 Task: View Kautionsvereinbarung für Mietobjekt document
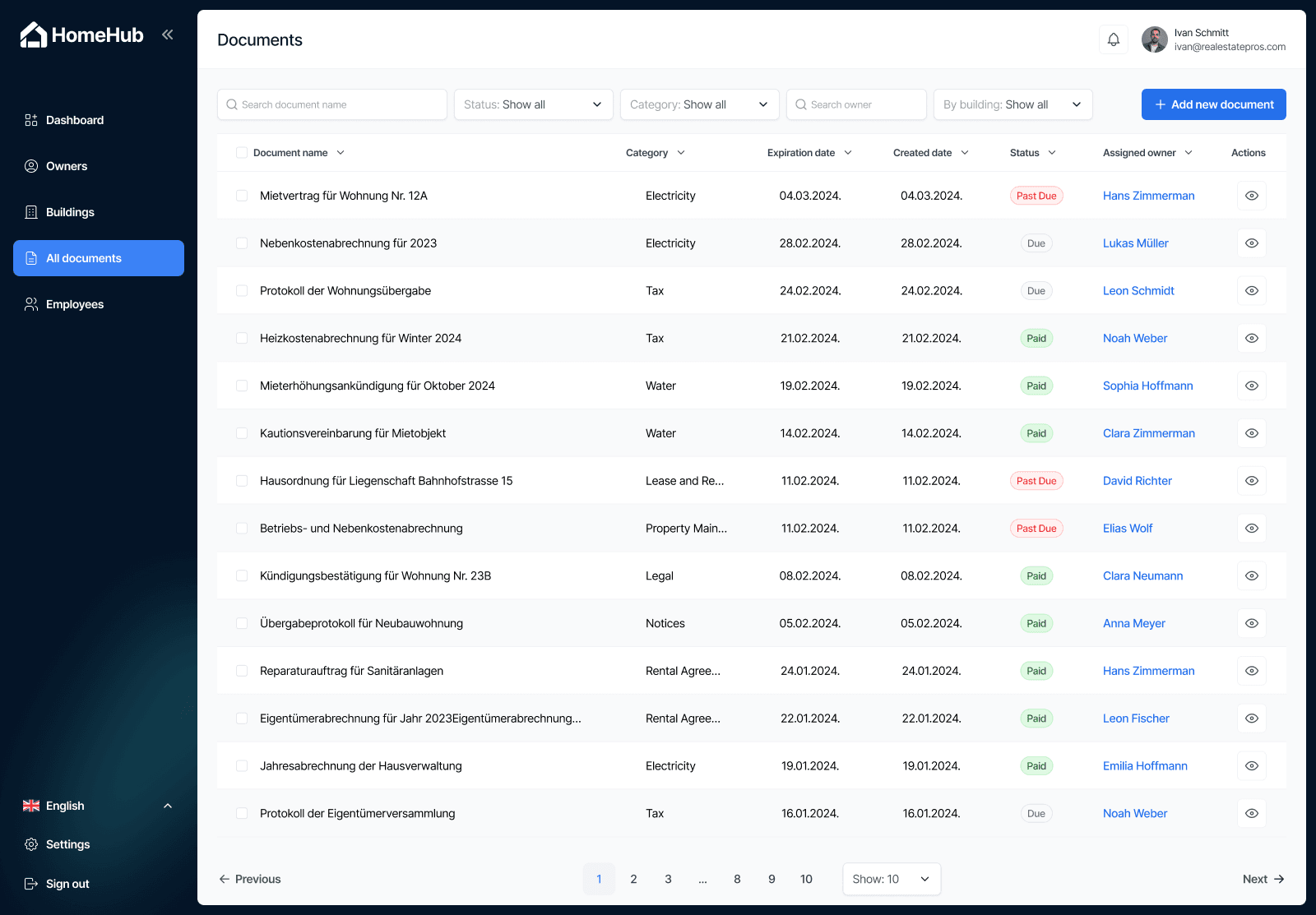click(x=1252, y=433)
